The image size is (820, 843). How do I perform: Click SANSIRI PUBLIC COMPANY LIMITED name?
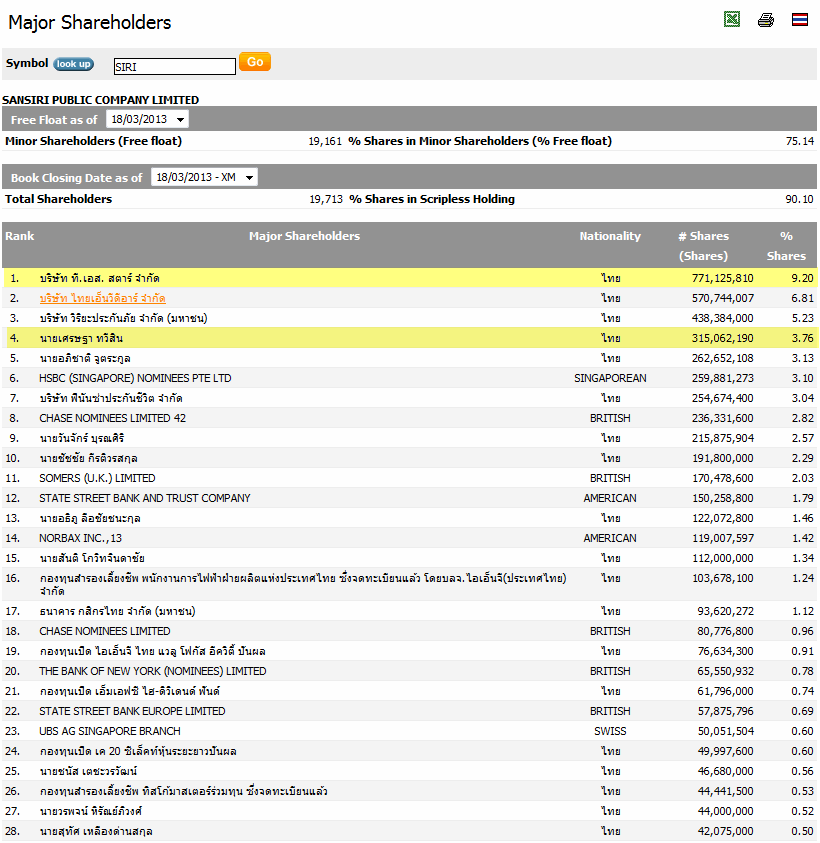[x=101, y=100]
